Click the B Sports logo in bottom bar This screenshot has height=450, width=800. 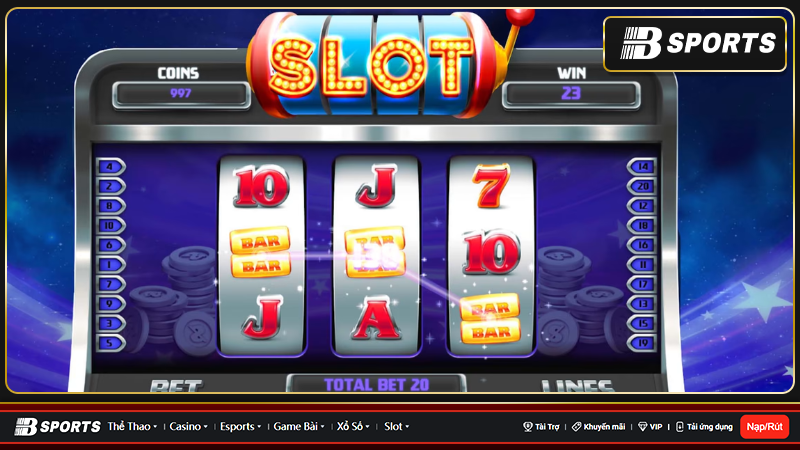[58, 427]
